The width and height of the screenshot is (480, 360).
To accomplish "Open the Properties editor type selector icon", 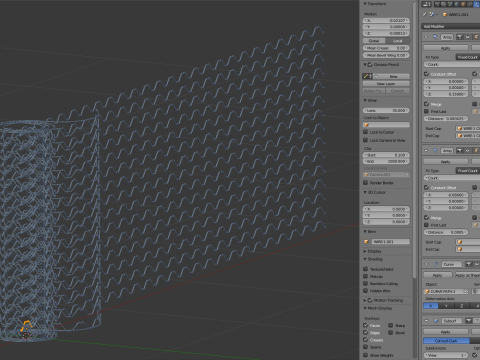I will click(427, 4).
